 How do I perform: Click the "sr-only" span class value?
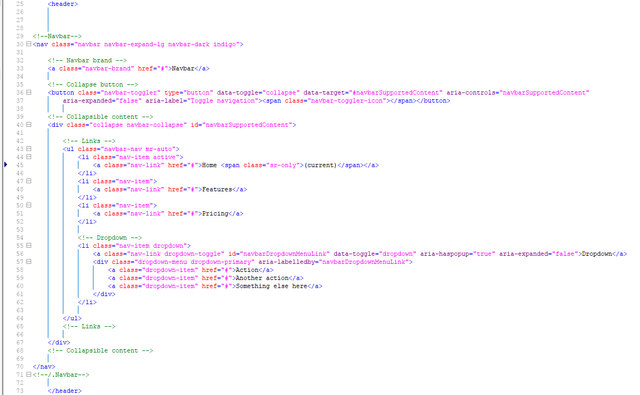pyautogui.click(x=283, y=165)
